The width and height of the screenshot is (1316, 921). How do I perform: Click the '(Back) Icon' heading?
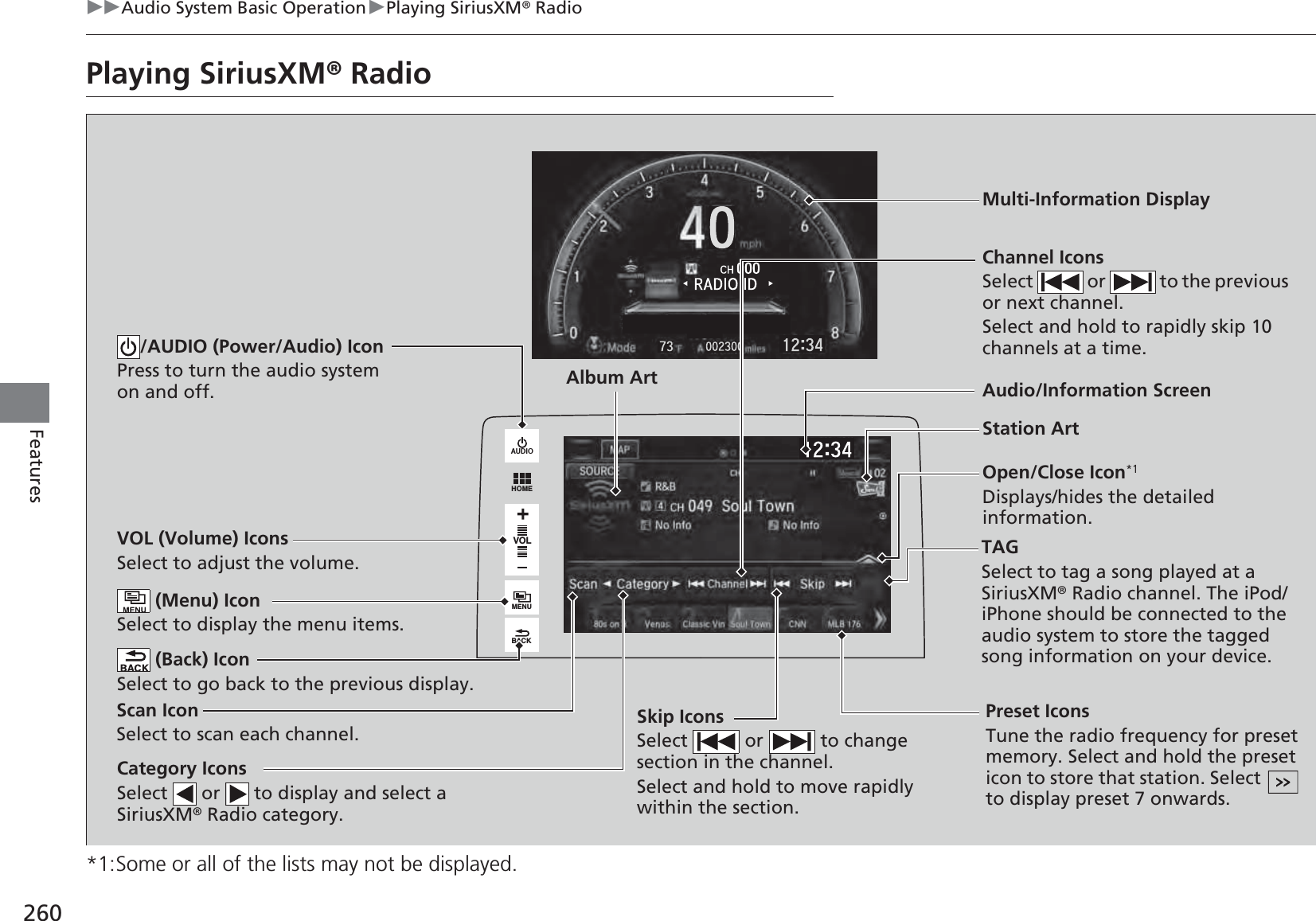(202, 659)
